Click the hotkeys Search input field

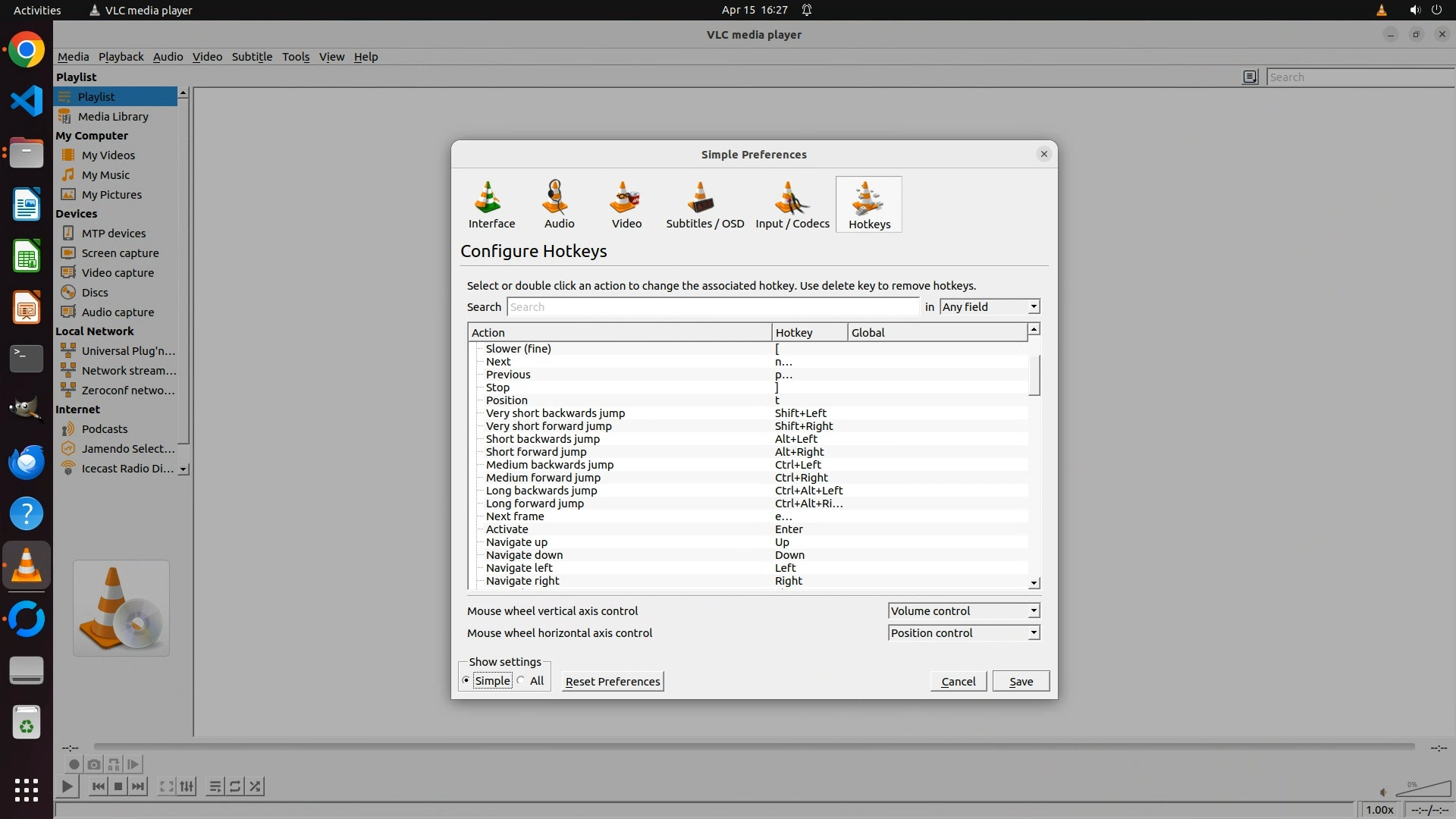pos(712,307)
